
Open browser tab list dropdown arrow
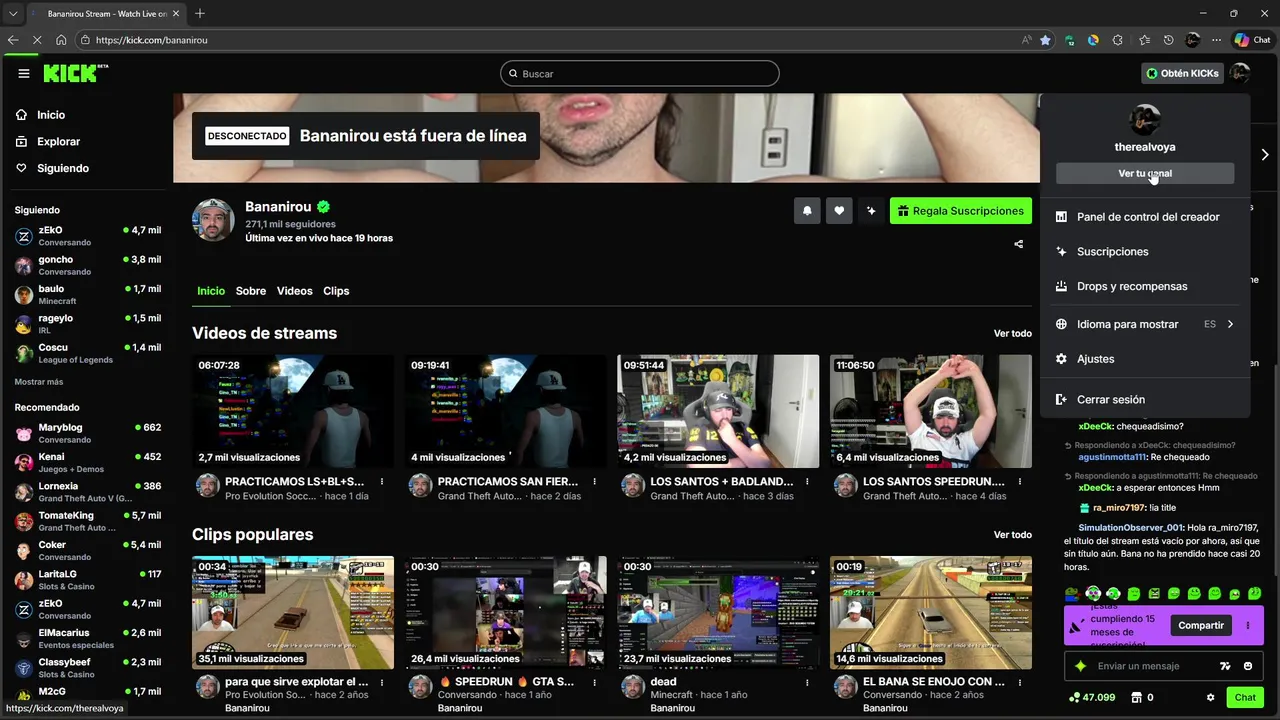pos(12,13)
